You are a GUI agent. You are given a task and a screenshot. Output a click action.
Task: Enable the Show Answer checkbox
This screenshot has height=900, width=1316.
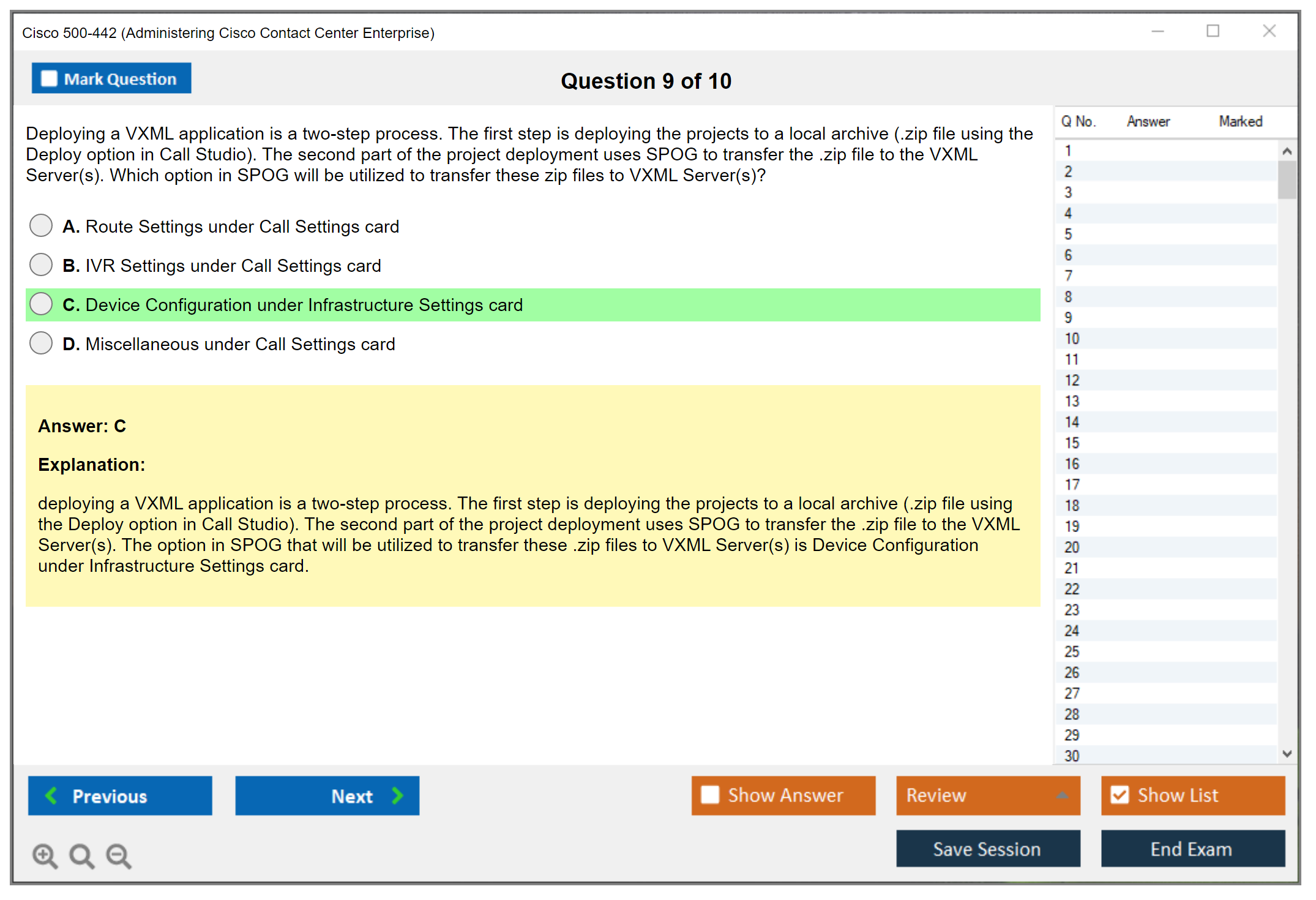(710, 795)
